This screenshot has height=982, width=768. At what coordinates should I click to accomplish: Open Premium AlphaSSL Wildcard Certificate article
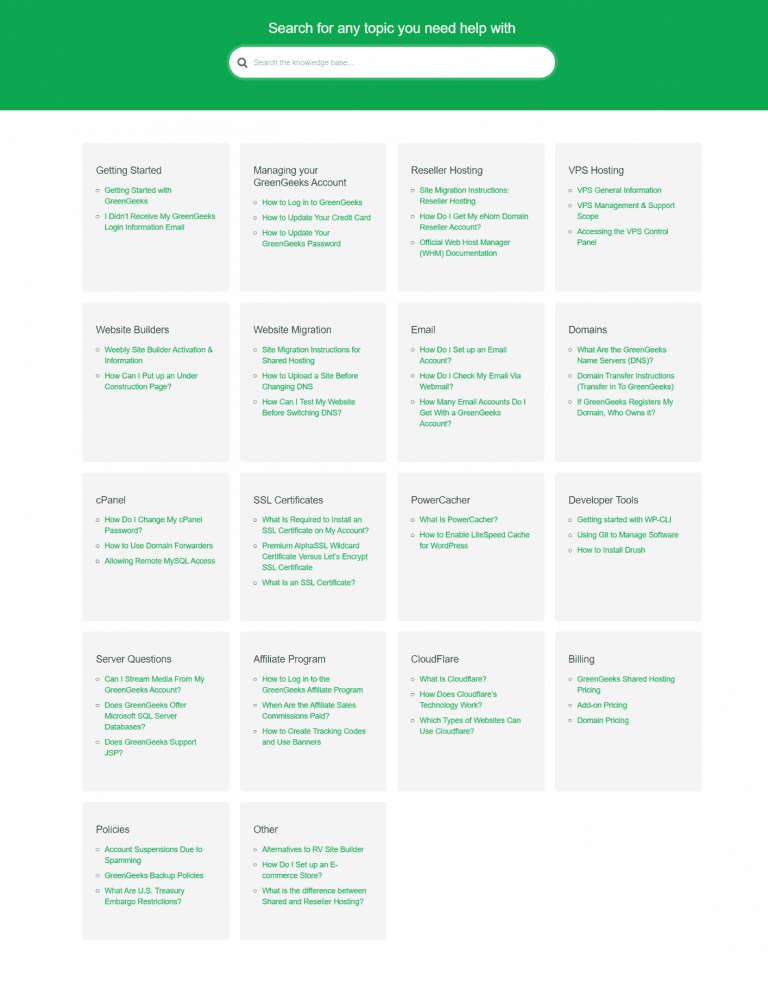click(x=315, y=556)
